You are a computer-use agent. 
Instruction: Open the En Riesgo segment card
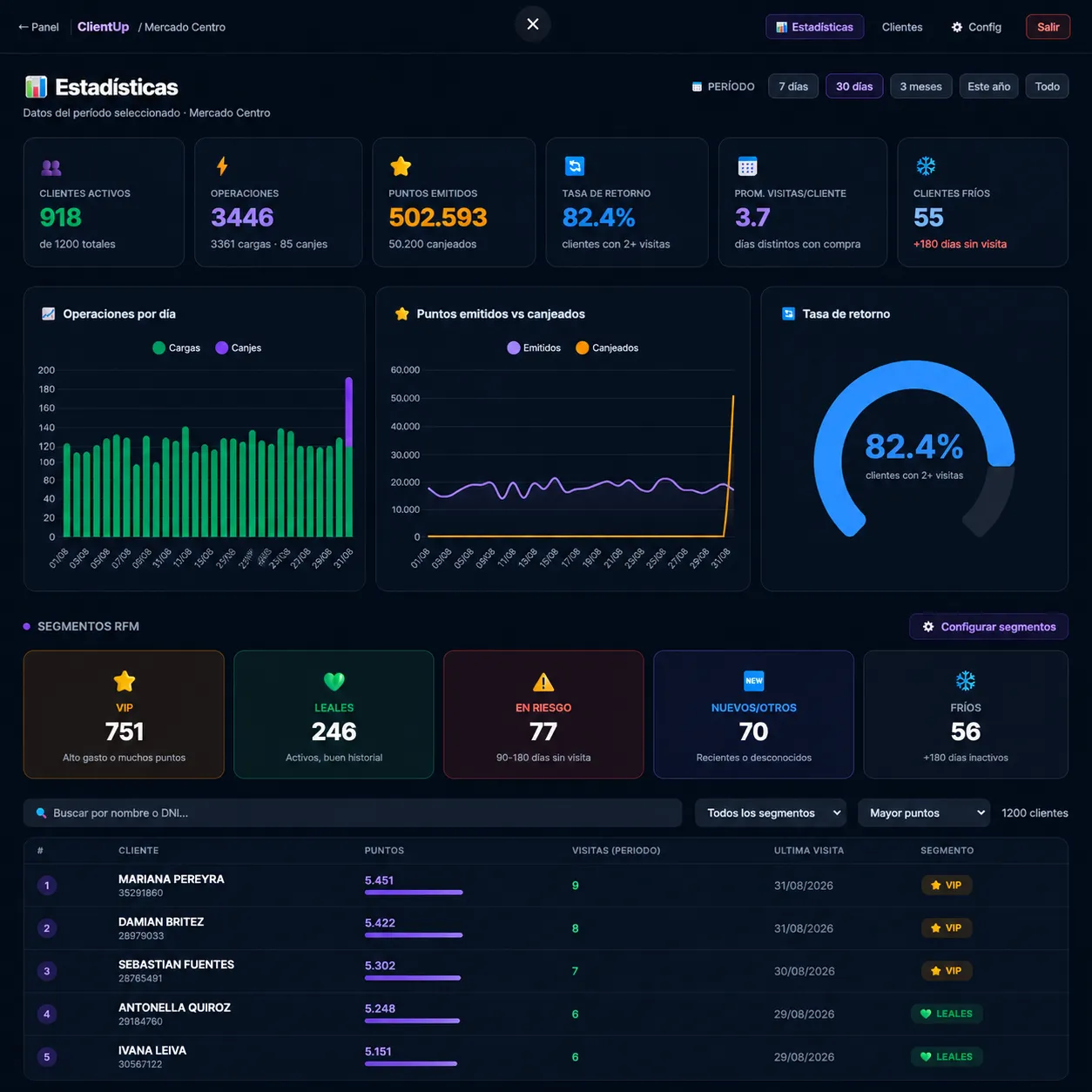point(543,714)
